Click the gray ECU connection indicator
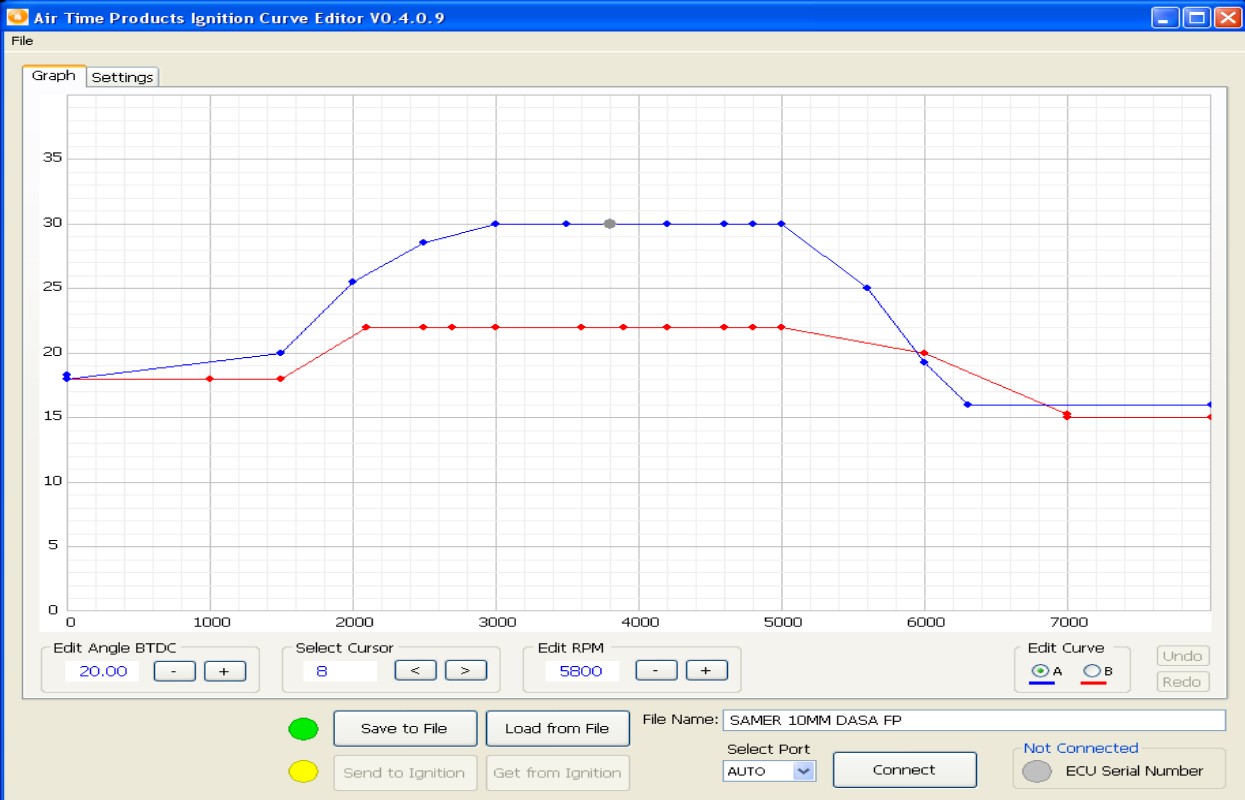The image size is (1245, 800). pyautogui.click(x=1037, y=771)
